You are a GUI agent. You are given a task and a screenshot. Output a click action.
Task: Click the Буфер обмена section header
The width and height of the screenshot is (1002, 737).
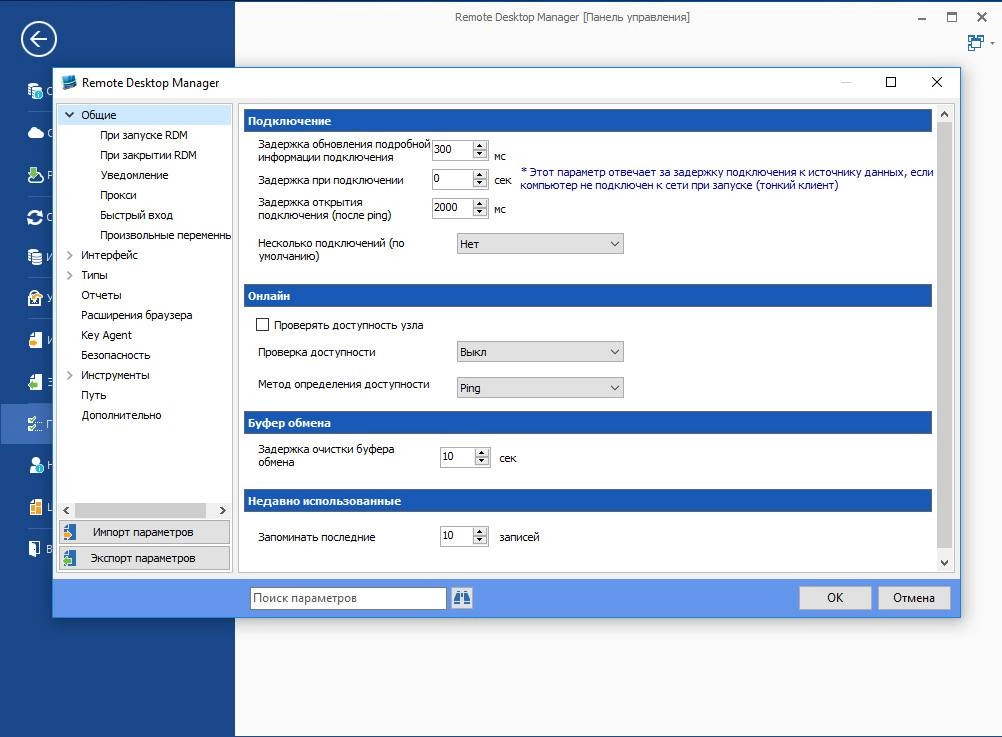coord(588,423)
